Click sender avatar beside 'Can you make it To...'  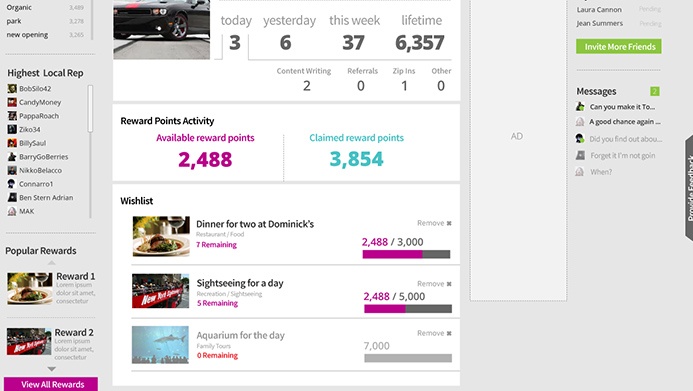[x=580, y=106]
